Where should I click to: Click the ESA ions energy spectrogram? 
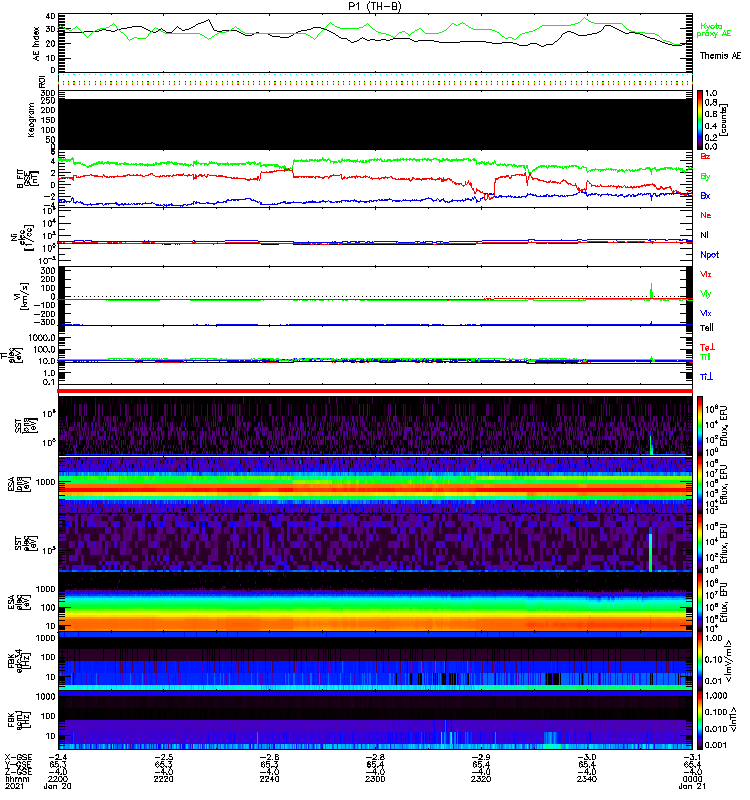375,484
